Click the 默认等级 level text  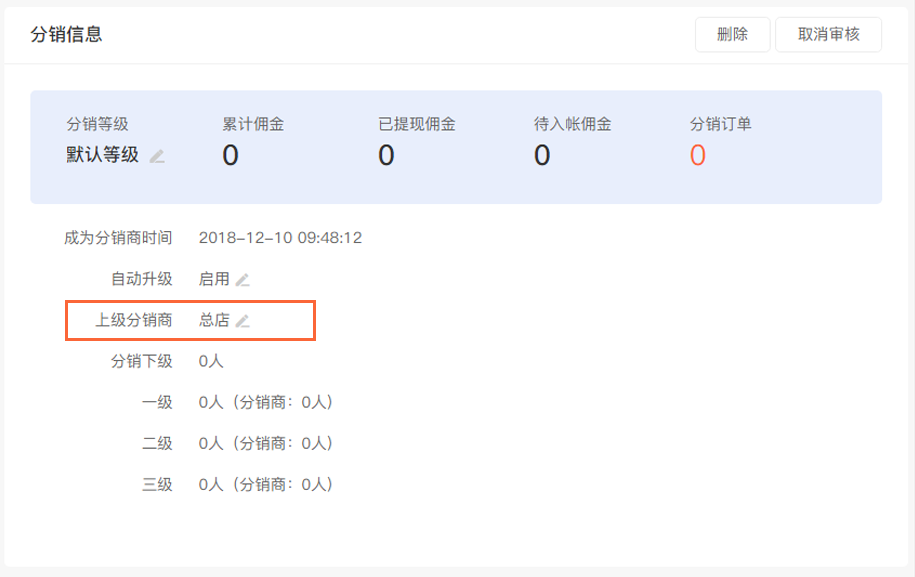pos(103,155)
